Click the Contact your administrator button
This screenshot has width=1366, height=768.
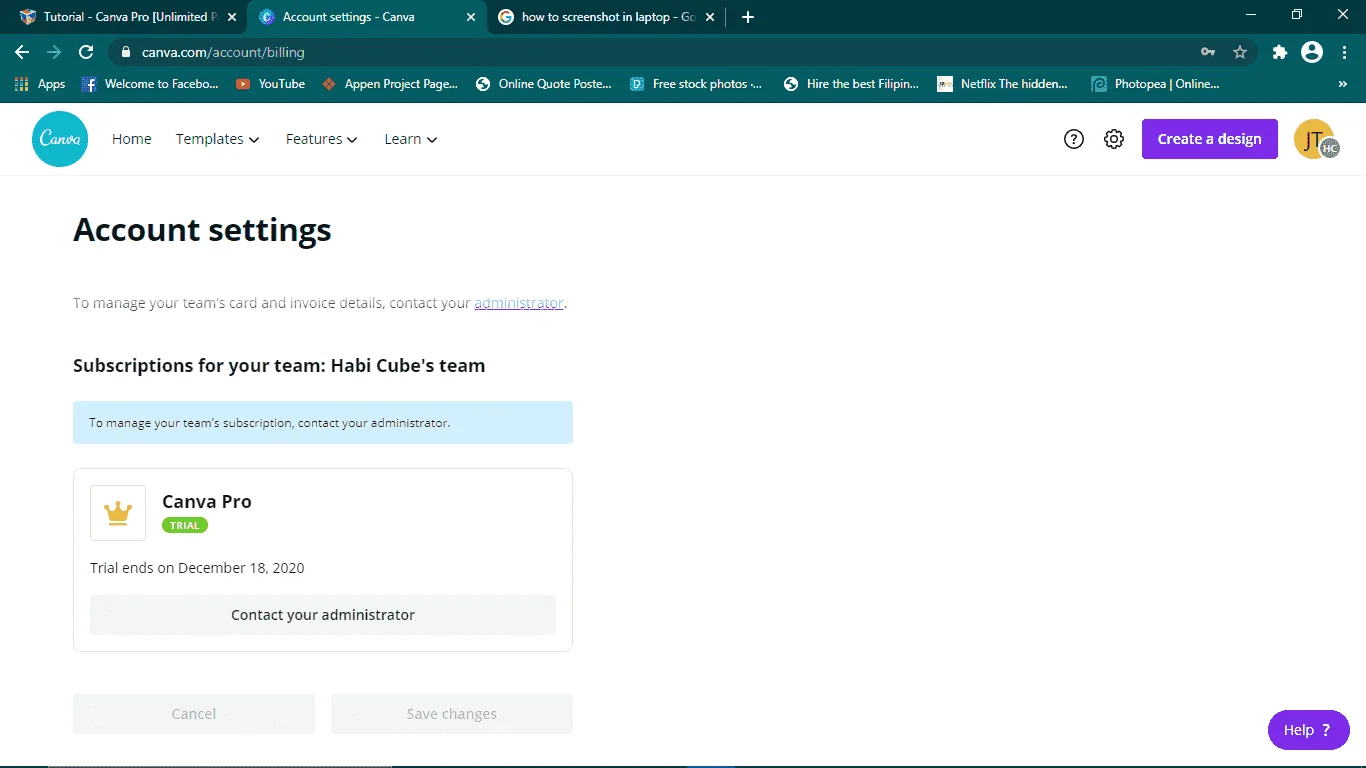[x=323, y=615]
